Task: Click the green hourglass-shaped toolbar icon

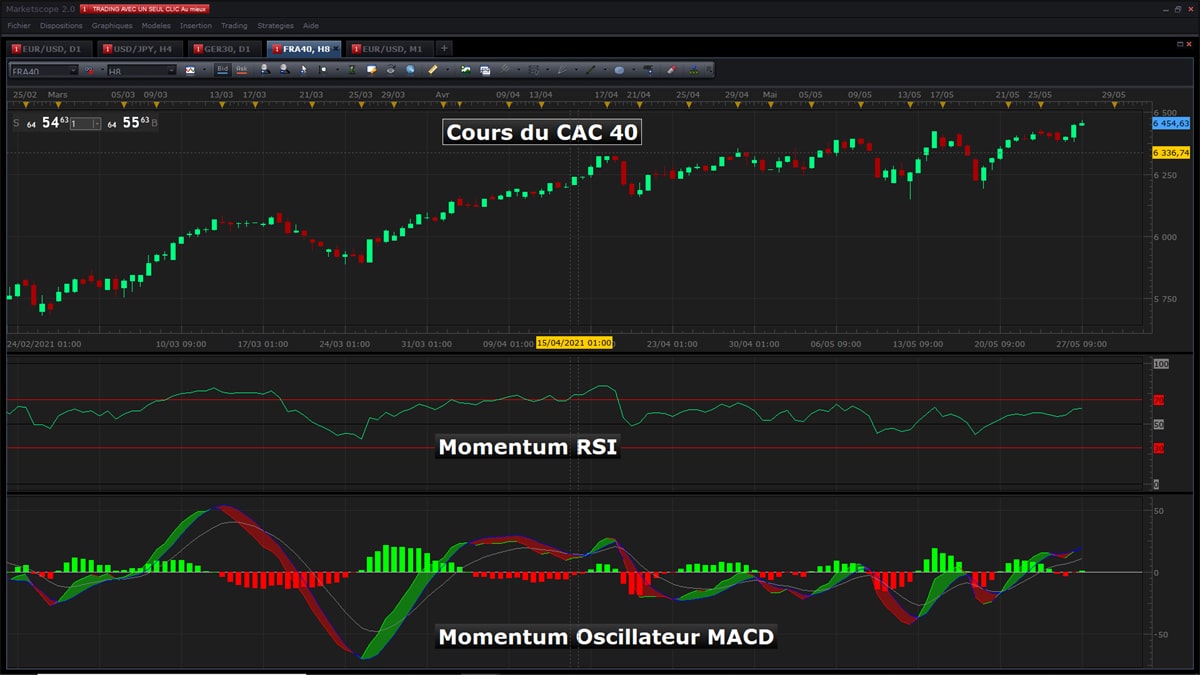Action: coord(353,70)
